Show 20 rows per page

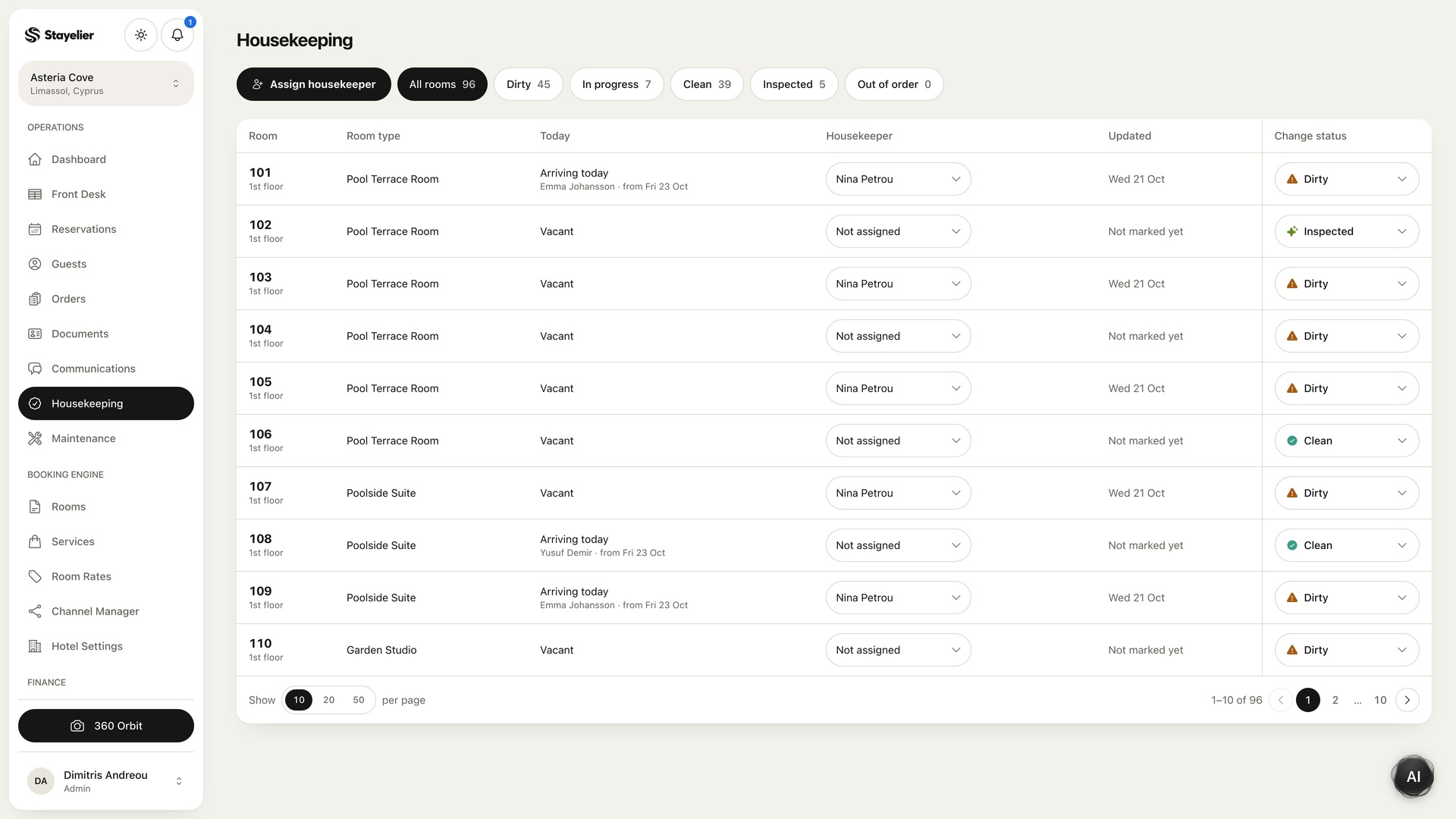click(x=328, y=700)
